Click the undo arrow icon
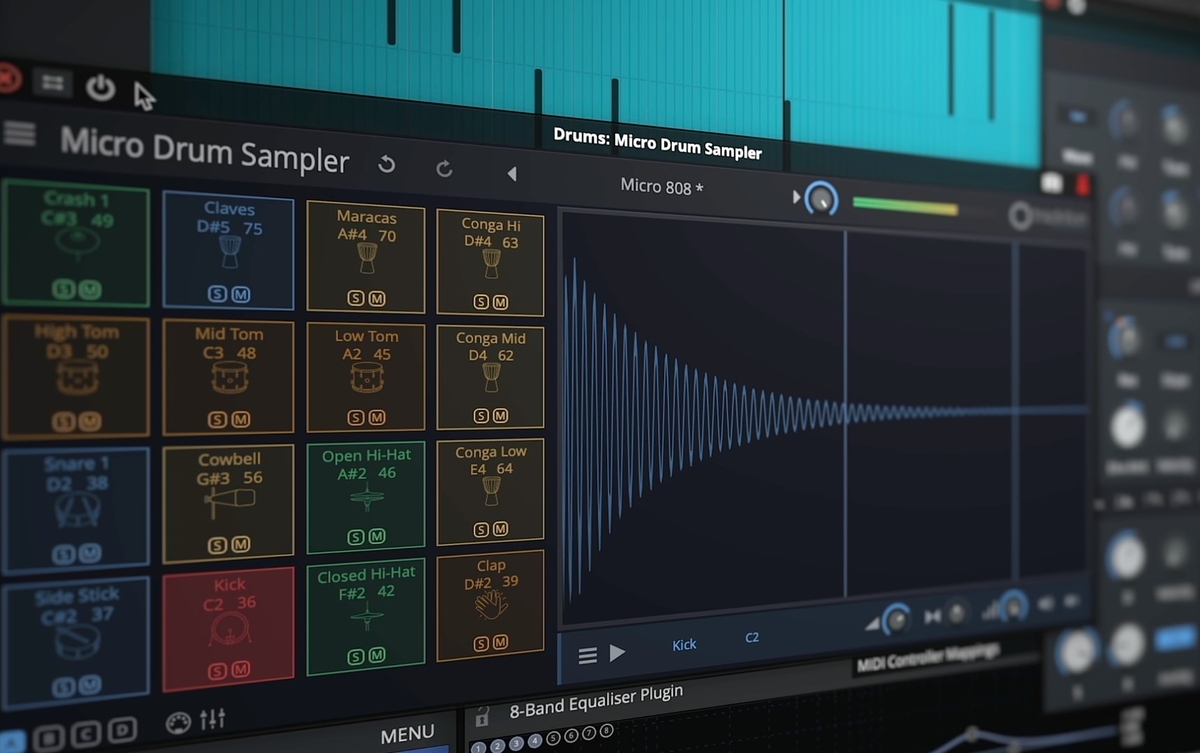This screenshot has height=753, width=1200. coord(386,163)
